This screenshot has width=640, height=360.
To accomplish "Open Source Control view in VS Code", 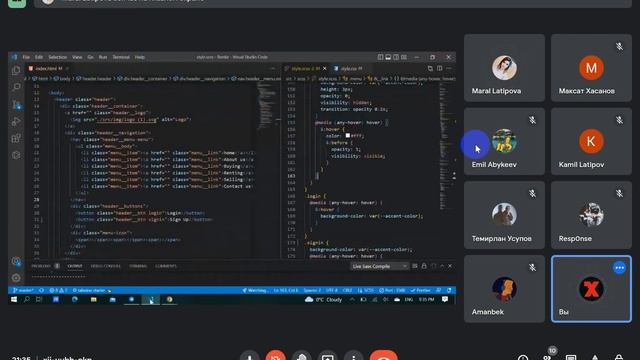I will (x=16, y=104).
